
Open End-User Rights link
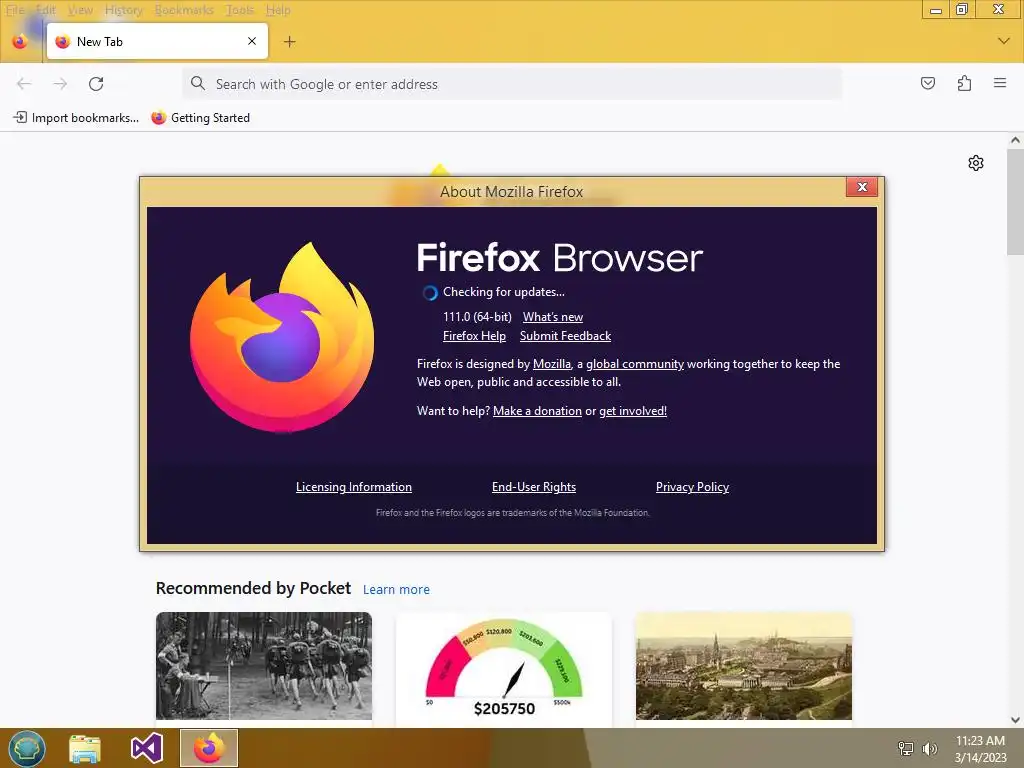[x=534, y=487]
